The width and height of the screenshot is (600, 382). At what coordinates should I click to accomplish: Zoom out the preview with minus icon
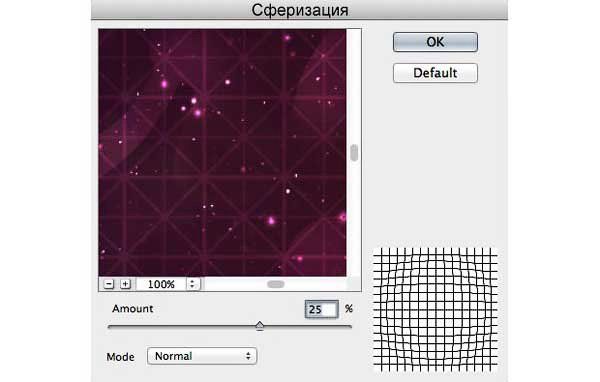coord(109,284)
